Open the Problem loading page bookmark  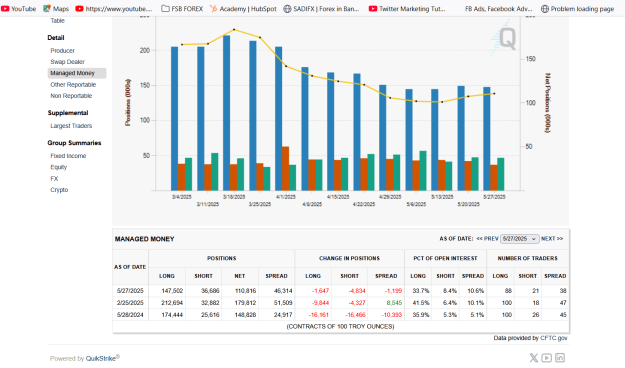(x=577, y=8)
